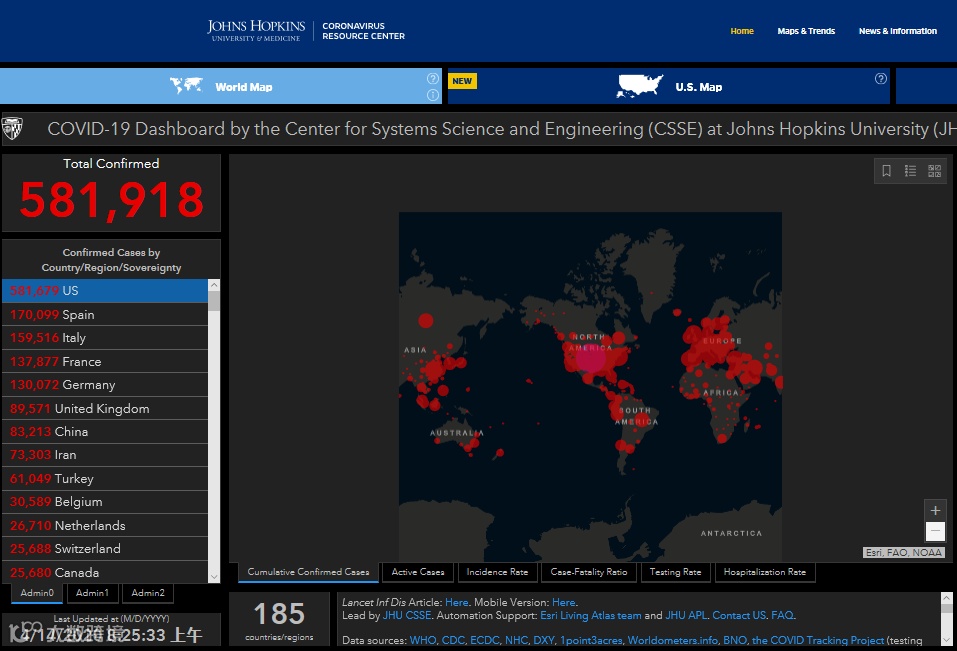This screenshot has width=957, height=651.
Task: Select Belgium in the country list
Action: pyautogui.click(x=105, y=502)
